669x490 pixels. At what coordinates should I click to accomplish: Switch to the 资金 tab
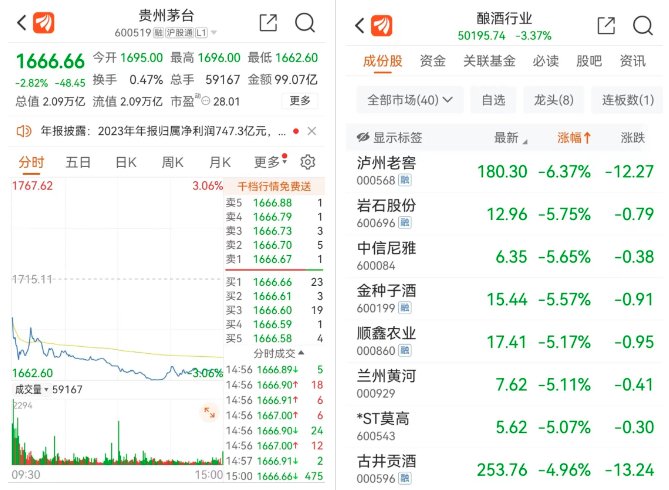point(433,61)
